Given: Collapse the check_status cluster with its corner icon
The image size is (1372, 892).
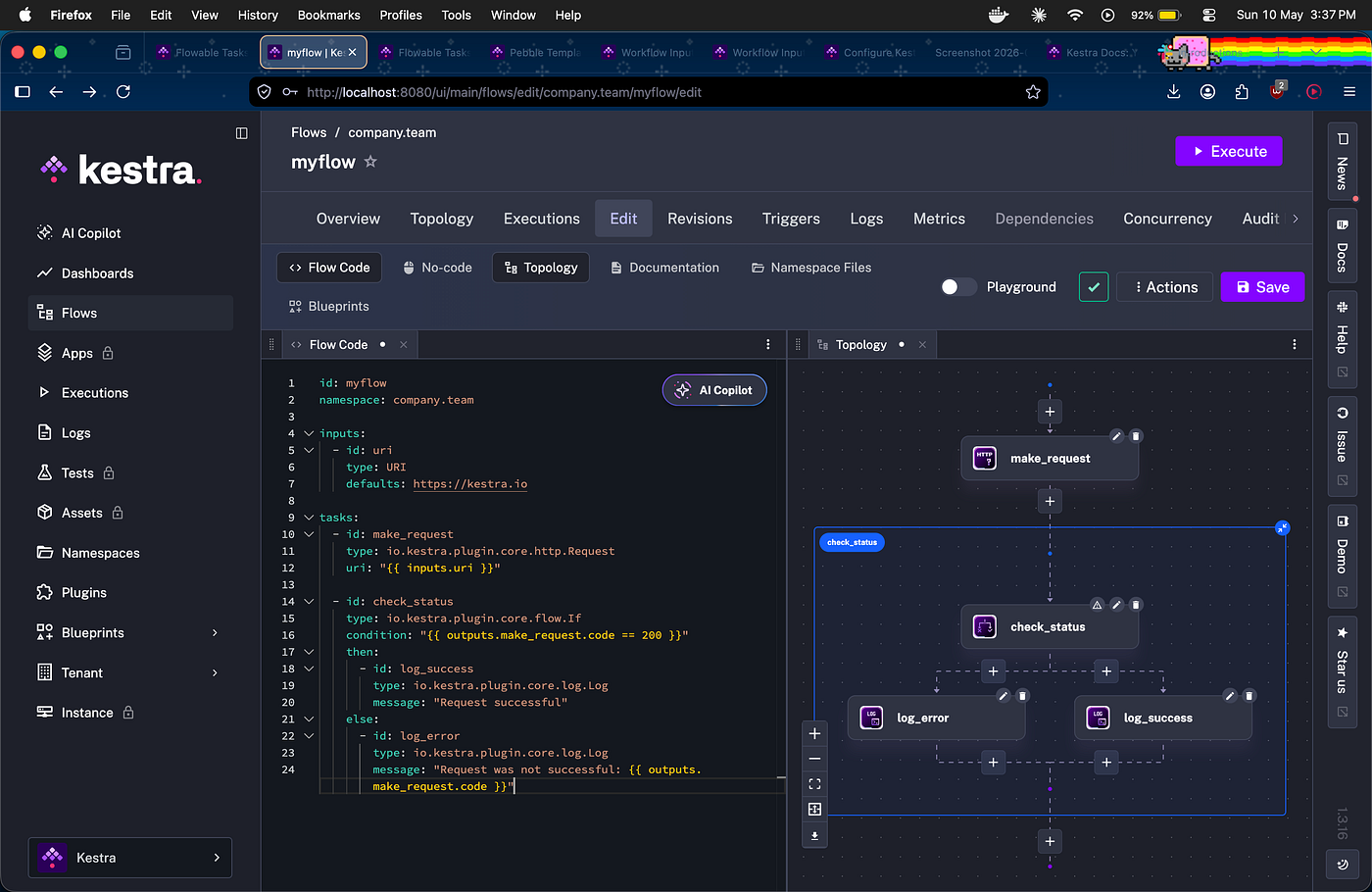Looking at the screenshot, I should pos(1282,528).
